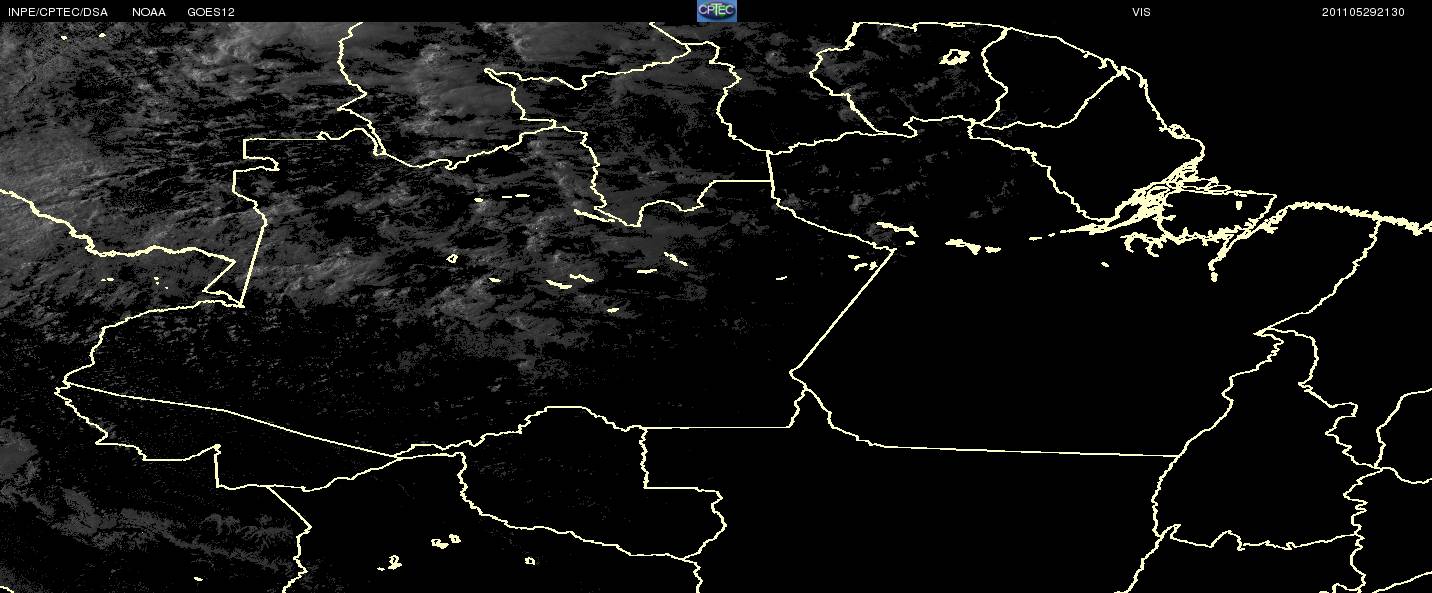This screenshot has height=593, width=1432.
Task: Click the NOAA label in header
Action: tap(149, 12)
